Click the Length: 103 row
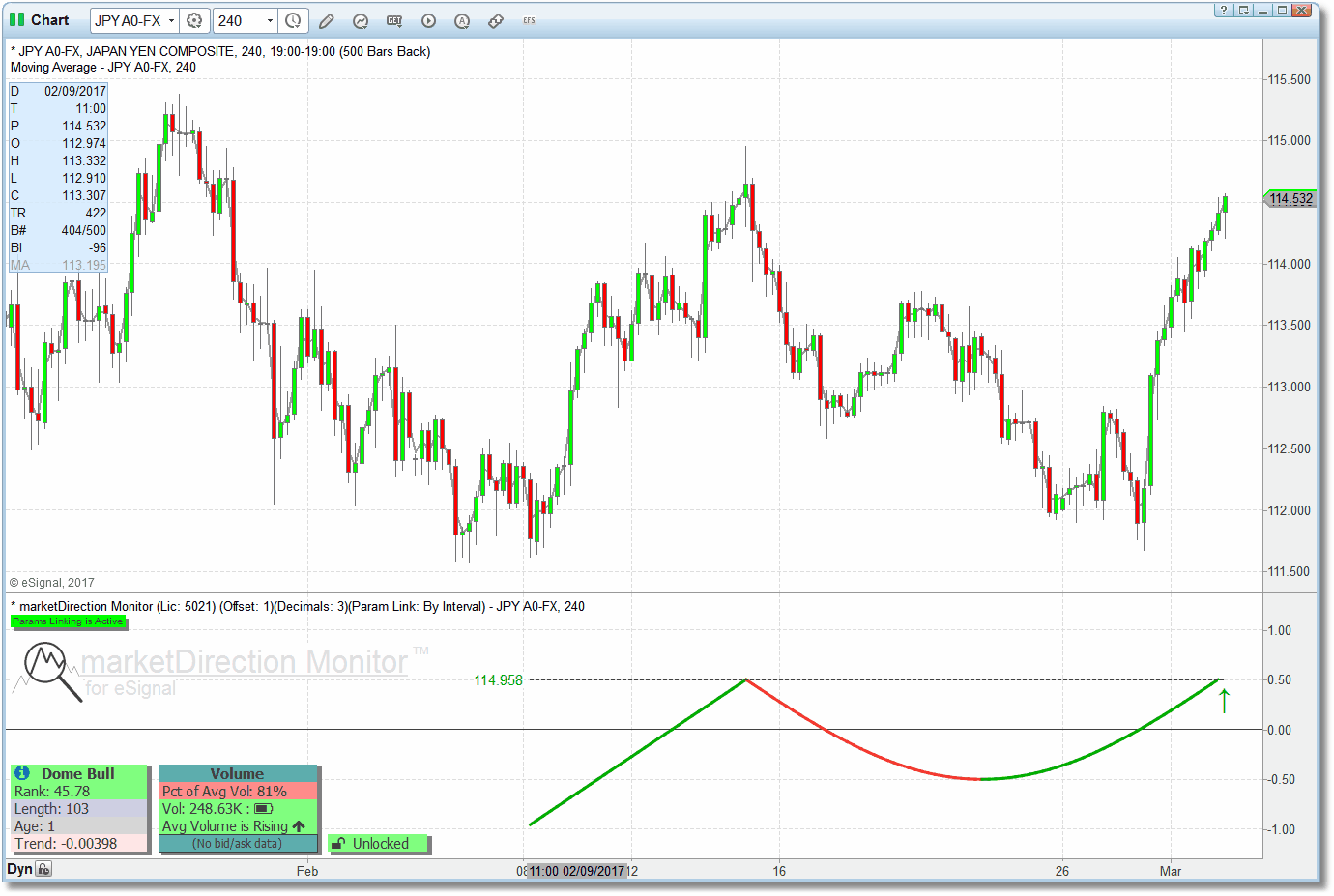Viewport: 1334px width, 896px height. (x=79, y=809)
